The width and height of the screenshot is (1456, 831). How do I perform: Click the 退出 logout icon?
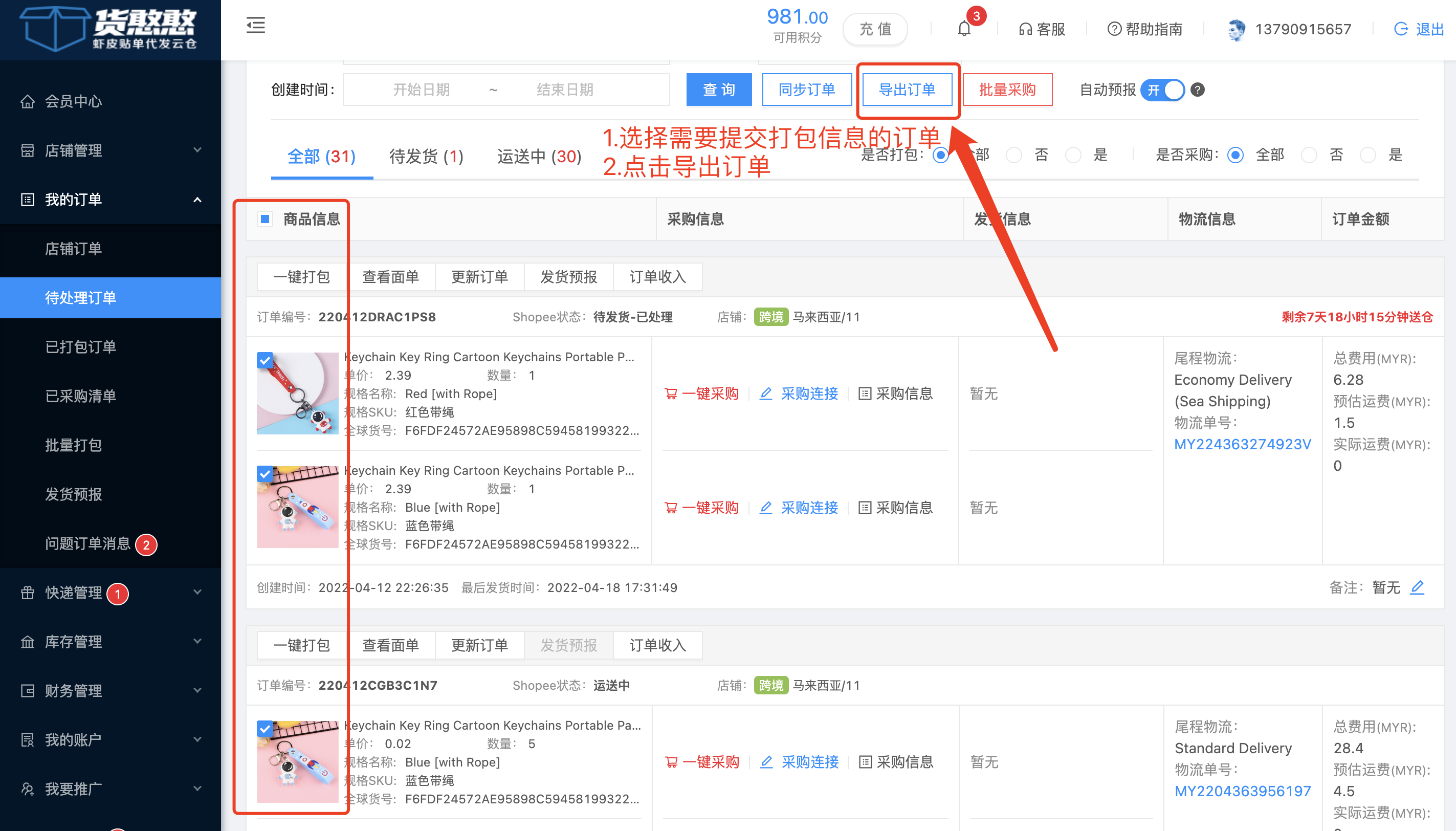pyautogui.click(x=1401, y=29)
